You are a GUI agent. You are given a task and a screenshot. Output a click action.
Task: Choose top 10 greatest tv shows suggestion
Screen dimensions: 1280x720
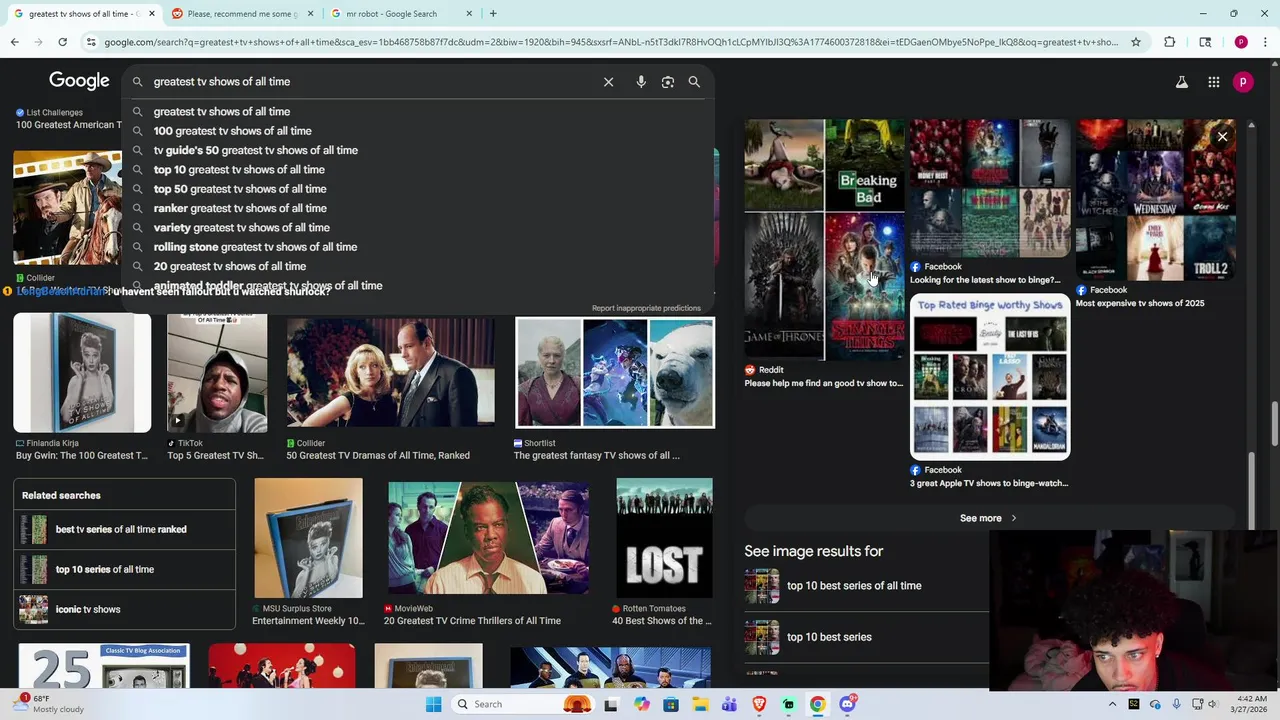(x=239, y=170)
